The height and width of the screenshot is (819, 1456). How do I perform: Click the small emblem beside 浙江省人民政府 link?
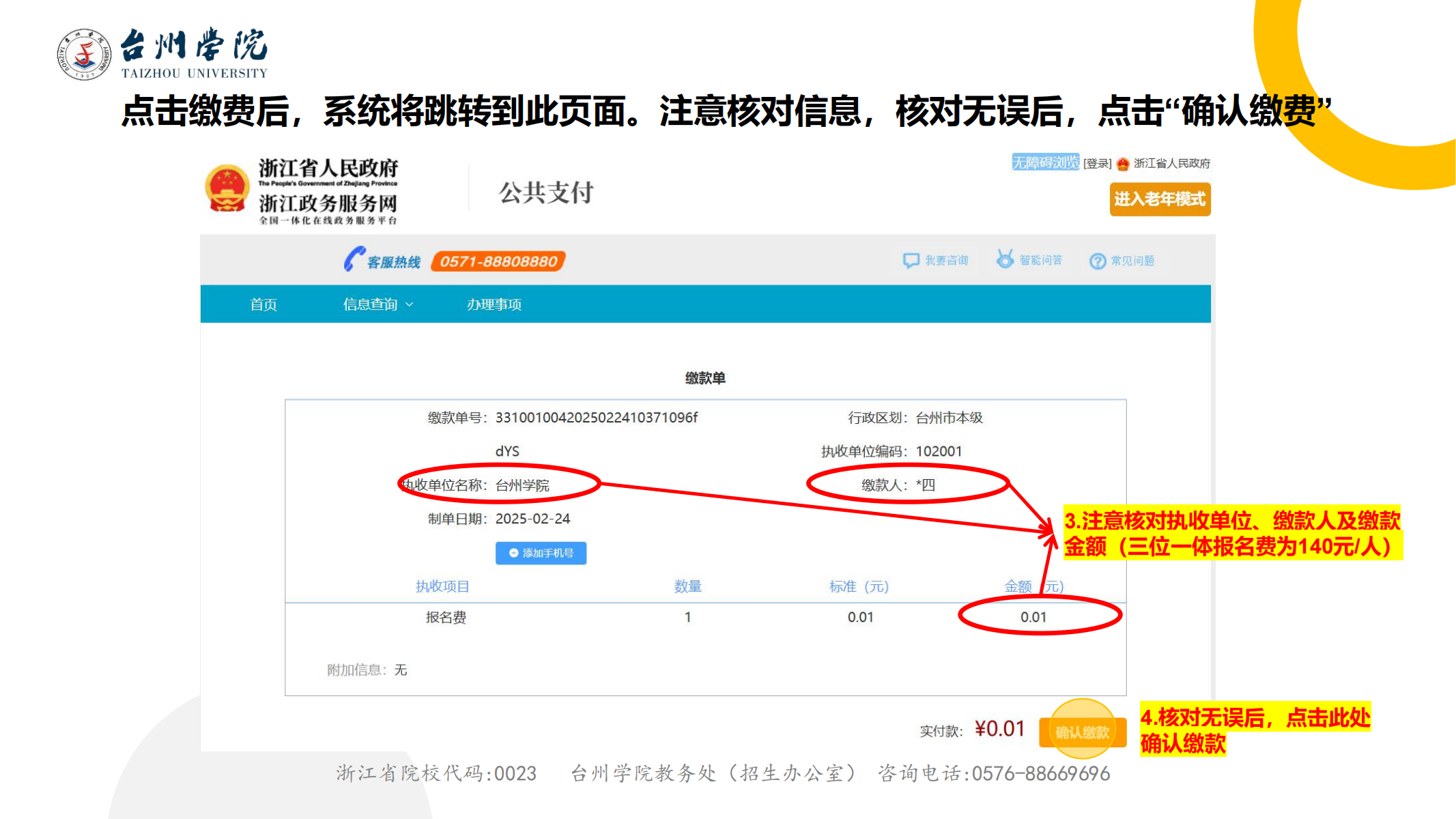tap(1123, 164)
